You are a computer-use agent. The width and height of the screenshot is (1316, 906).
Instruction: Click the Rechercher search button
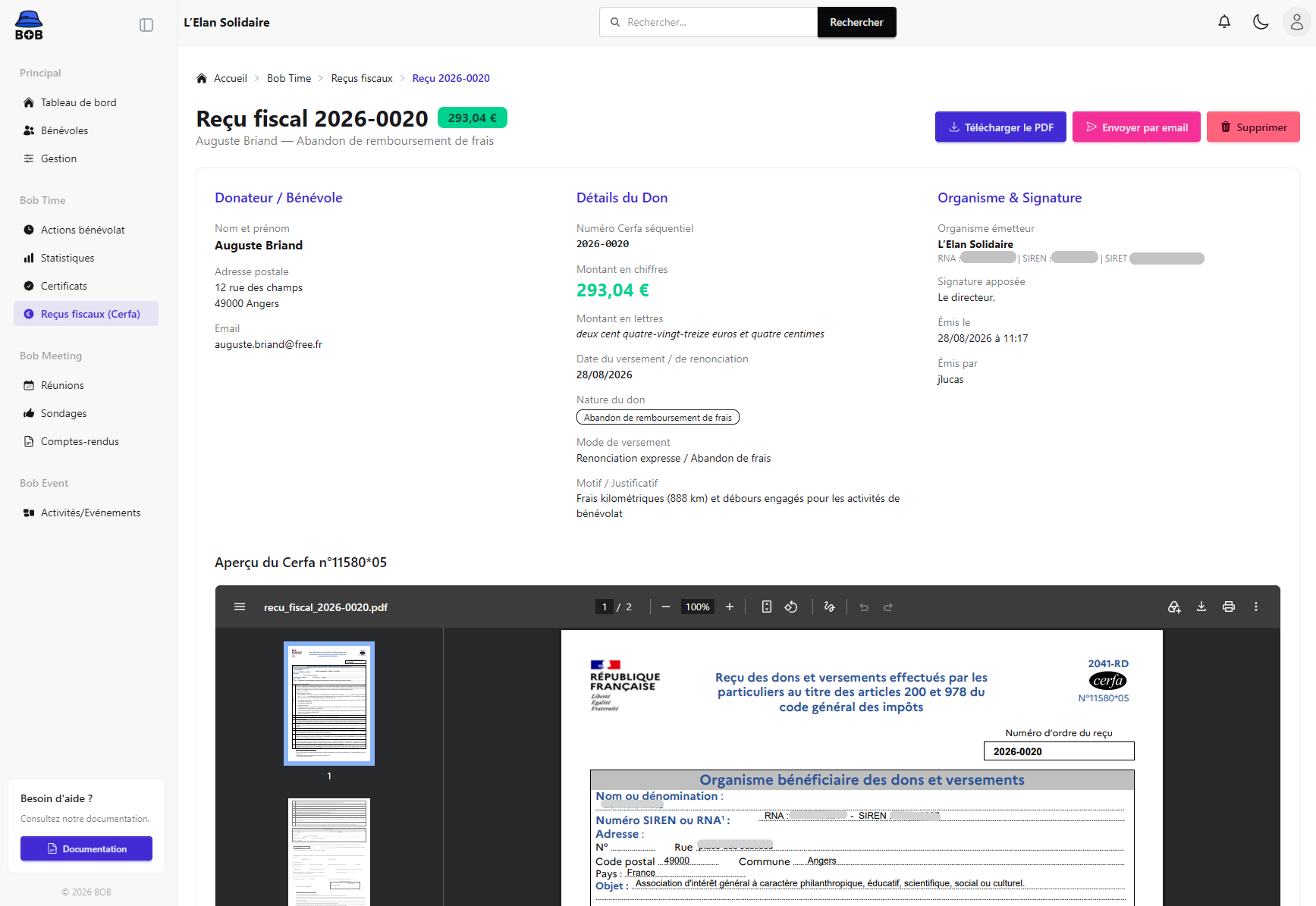pos(857,22)
